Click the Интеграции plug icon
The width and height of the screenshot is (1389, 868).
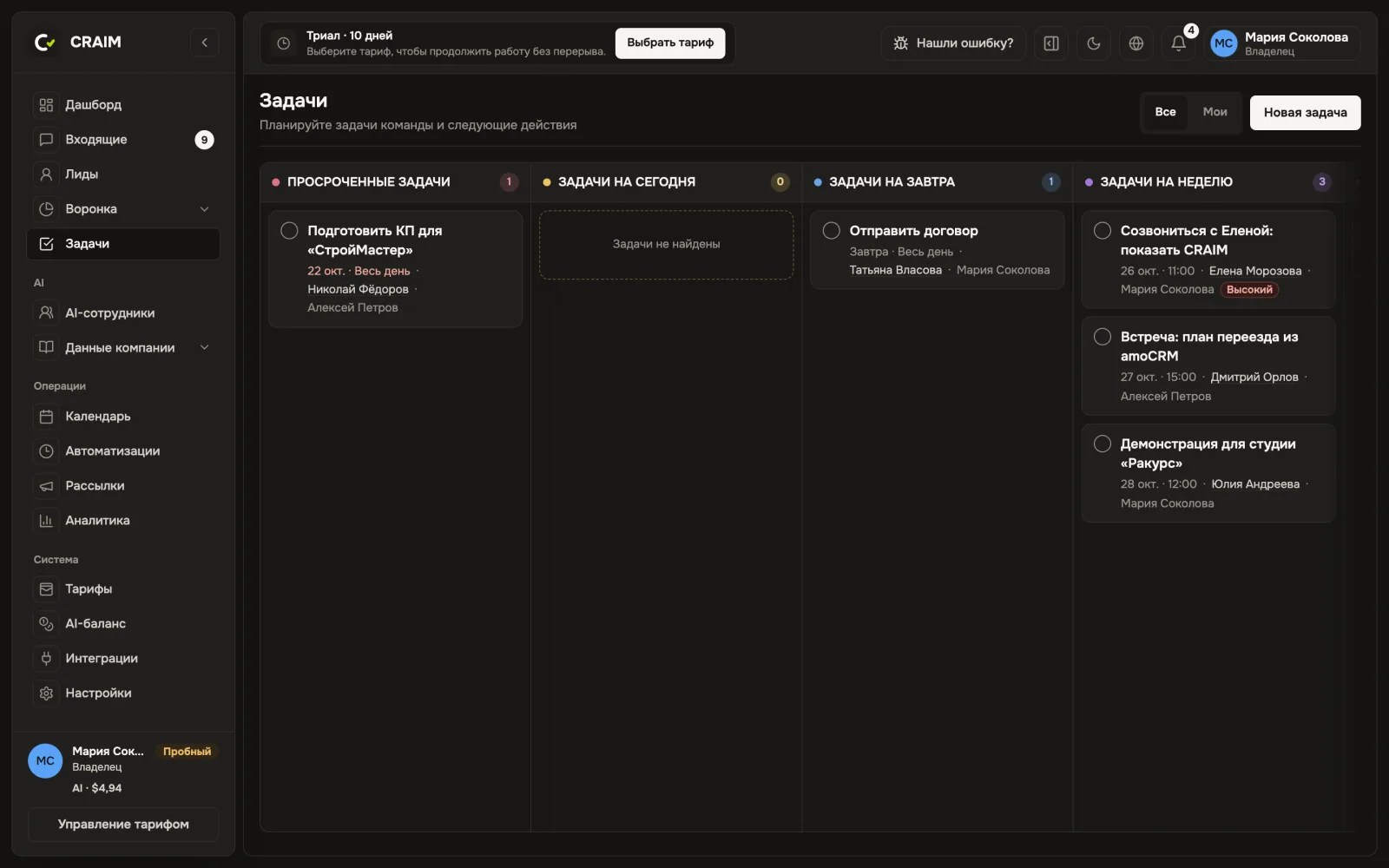(x=47, y=659)
